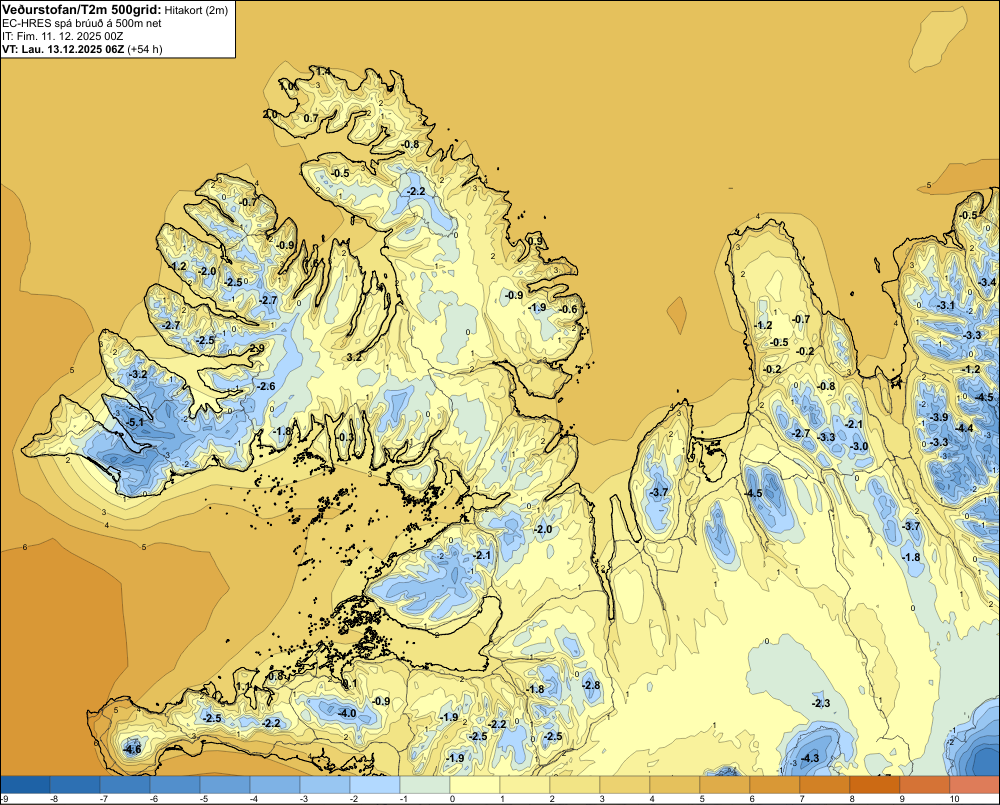The width and height of the screenshot is (1000, 805).
Task: Click the '(+54 h)' forecast offset
Action: tap(145, 49)
